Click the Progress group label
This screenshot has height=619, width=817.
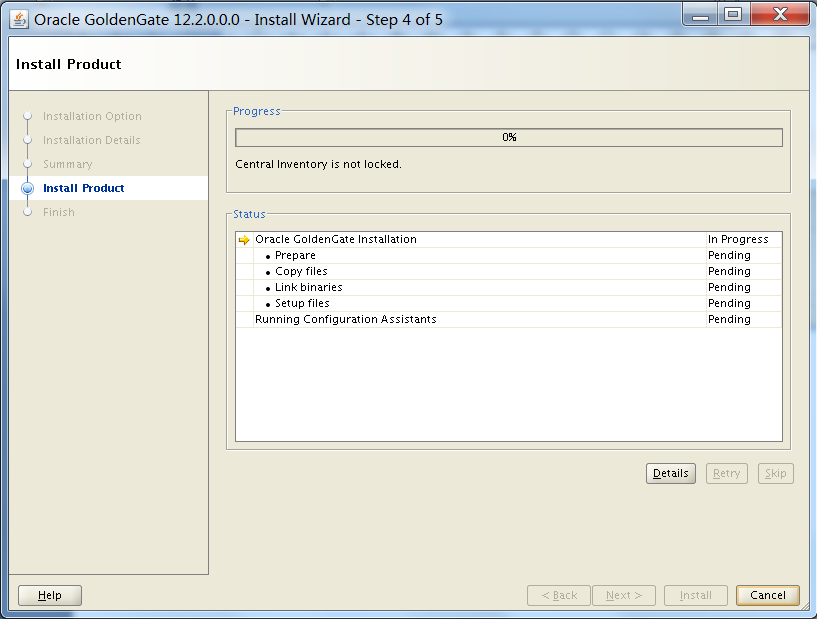point(256,111)
